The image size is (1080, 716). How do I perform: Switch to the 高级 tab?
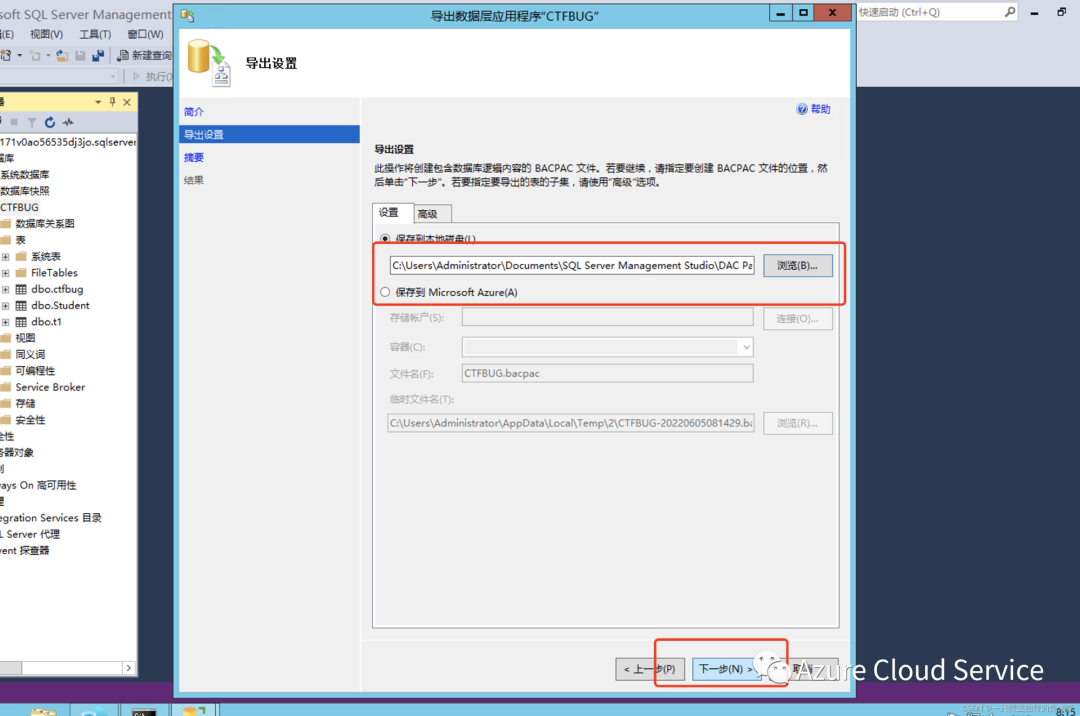click(432, 214)
